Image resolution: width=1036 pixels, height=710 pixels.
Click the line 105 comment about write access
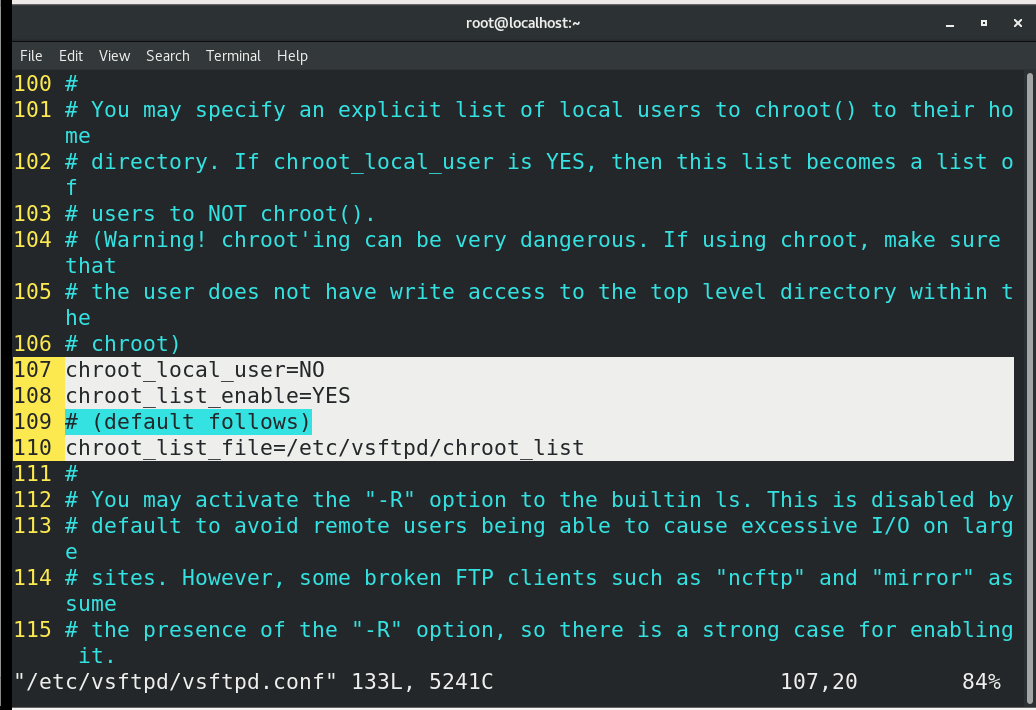(539, 304)
